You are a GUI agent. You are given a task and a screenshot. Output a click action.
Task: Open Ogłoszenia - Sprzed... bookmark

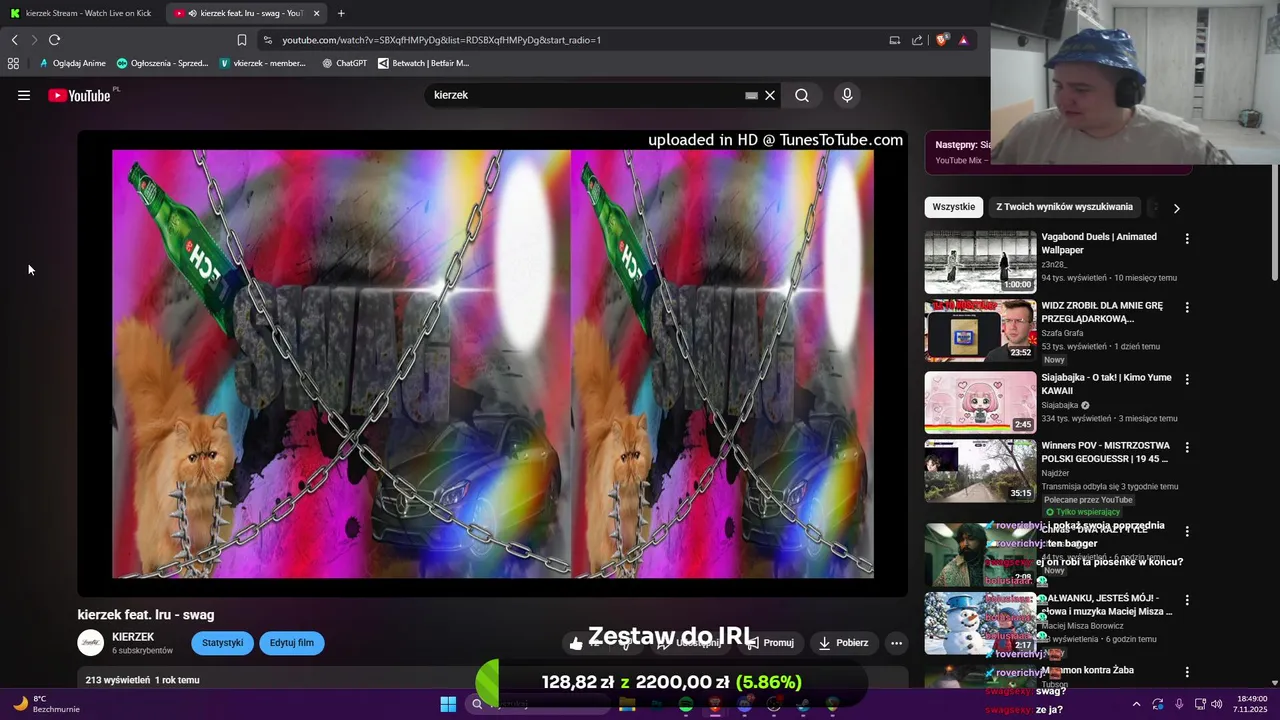click(162, 63)
